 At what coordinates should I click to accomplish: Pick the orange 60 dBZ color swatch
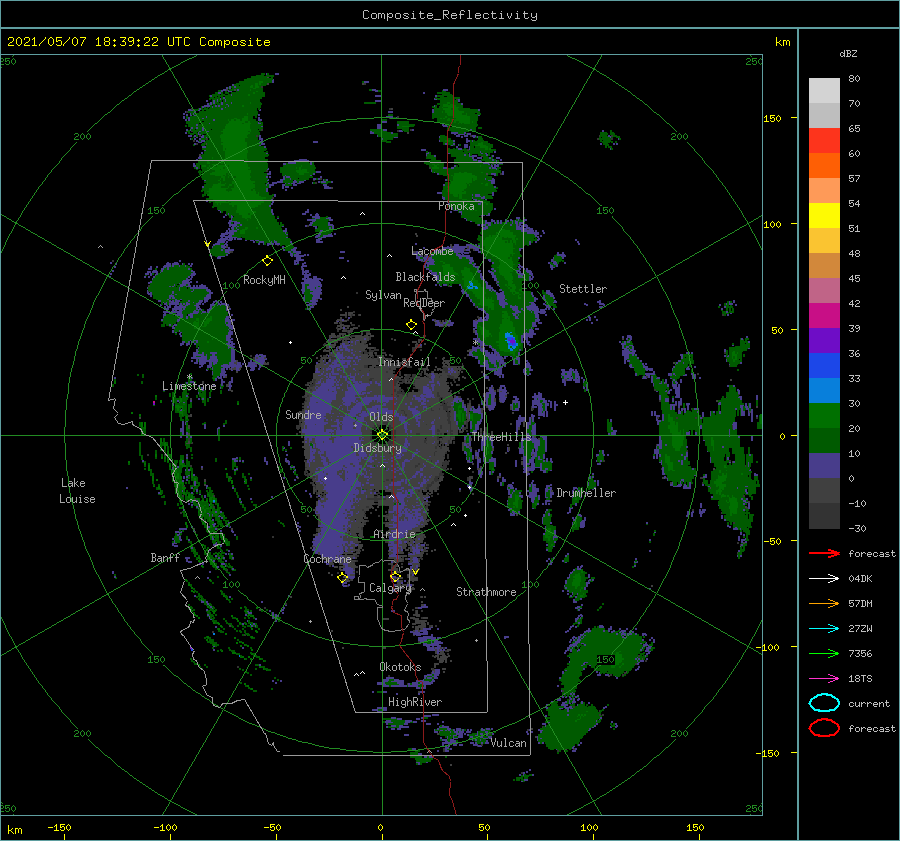coord(824,166)
